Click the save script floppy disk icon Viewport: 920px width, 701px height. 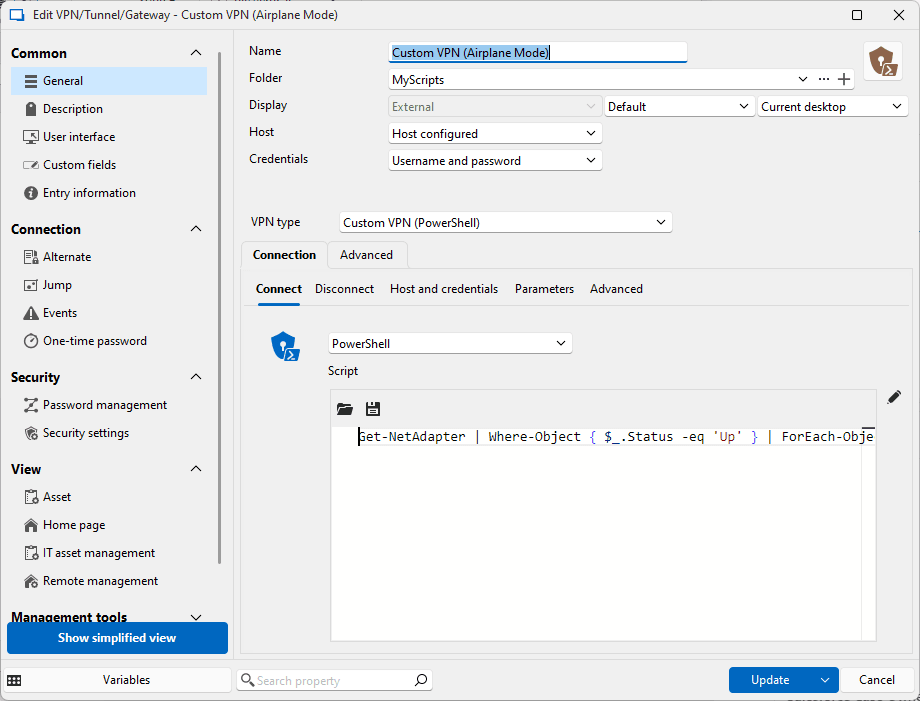(373, 409)
